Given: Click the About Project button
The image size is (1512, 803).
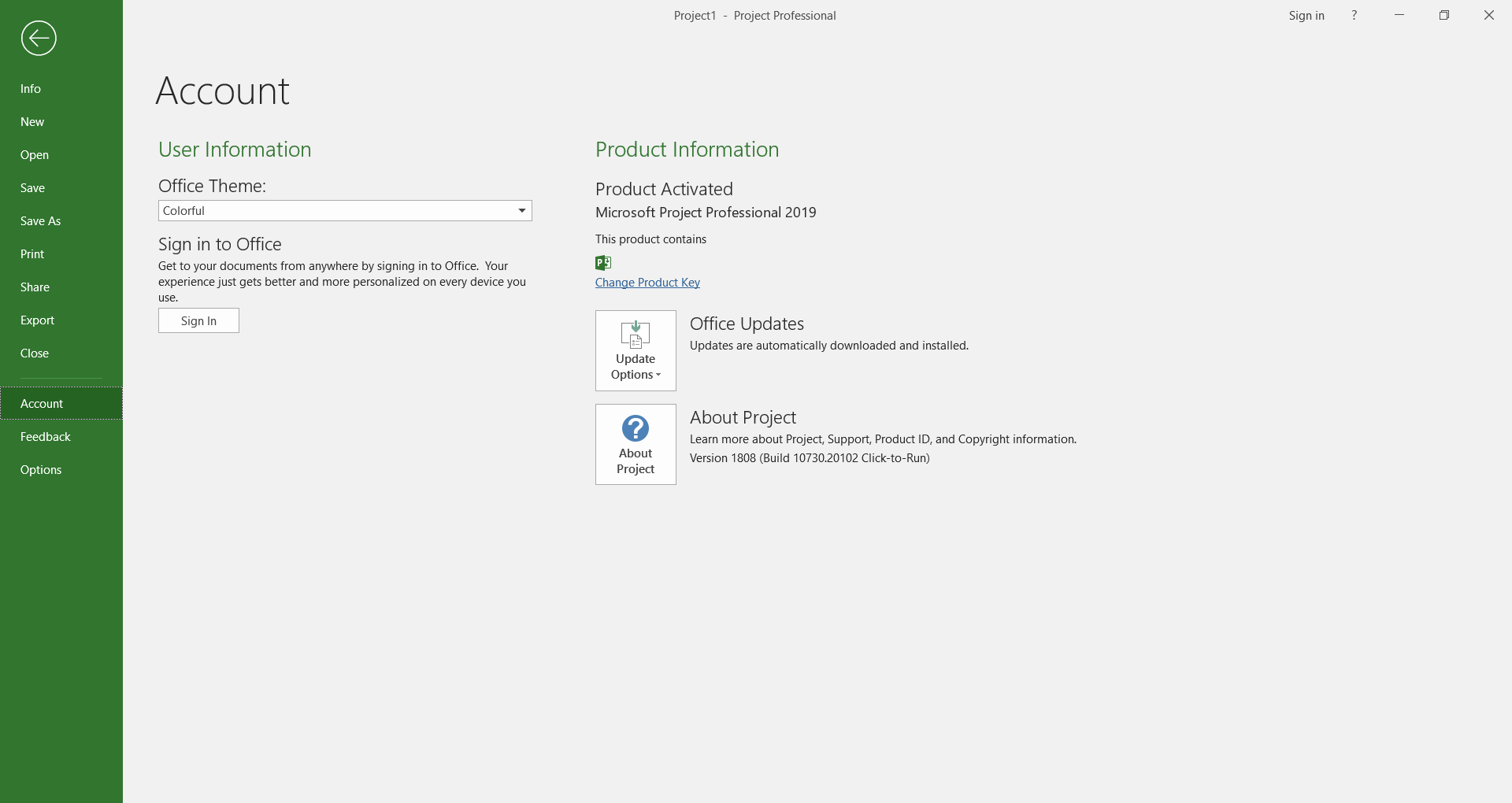Looking at the screenshot, I should click(636, 444).
